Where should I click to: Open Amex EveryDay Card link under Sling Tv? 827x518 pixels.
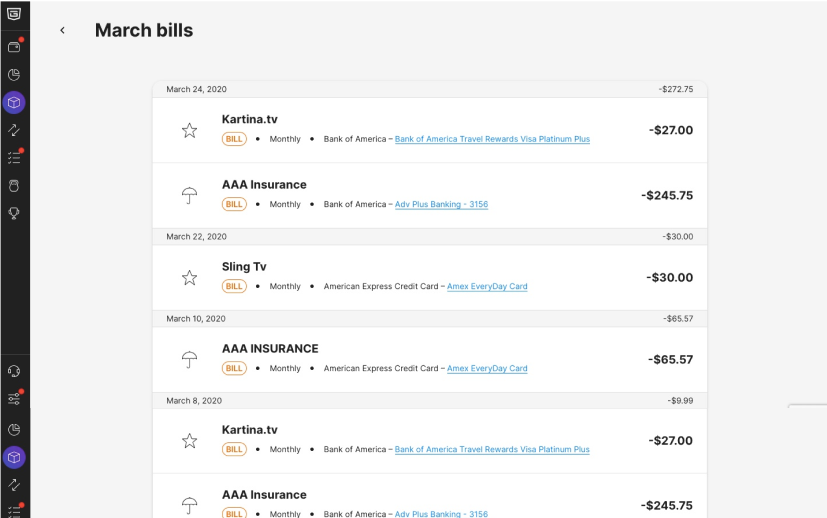tap(487, 286)
